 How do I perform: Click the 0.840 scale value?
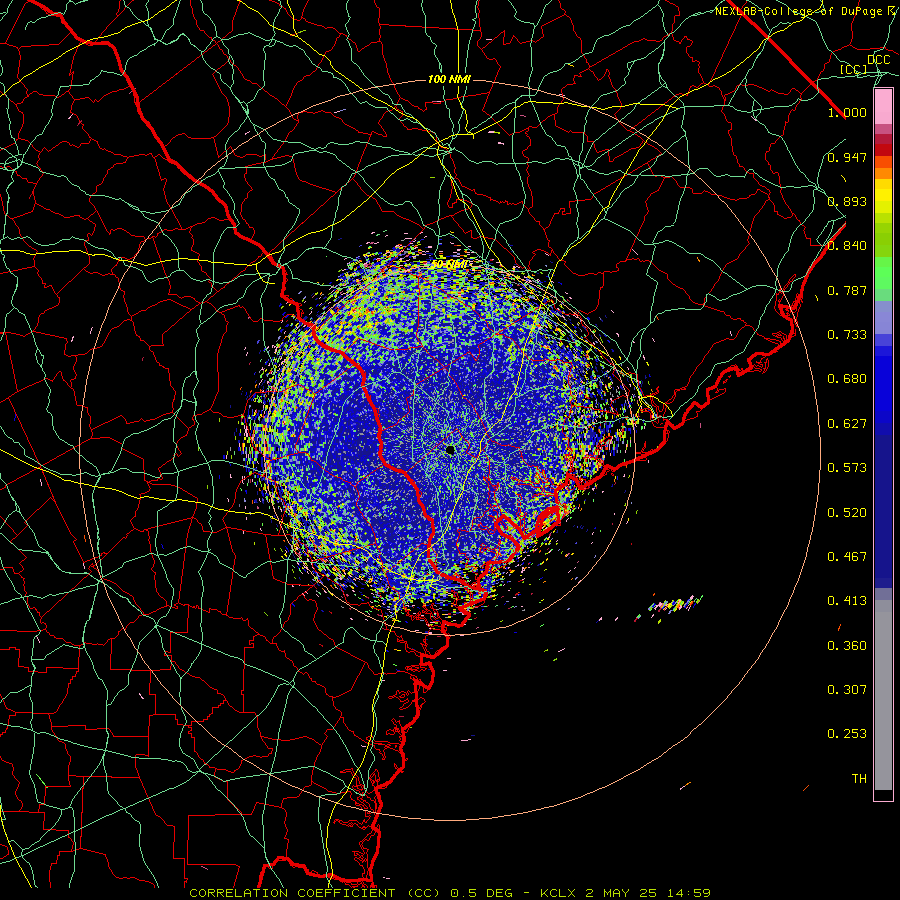pos(847,246)
